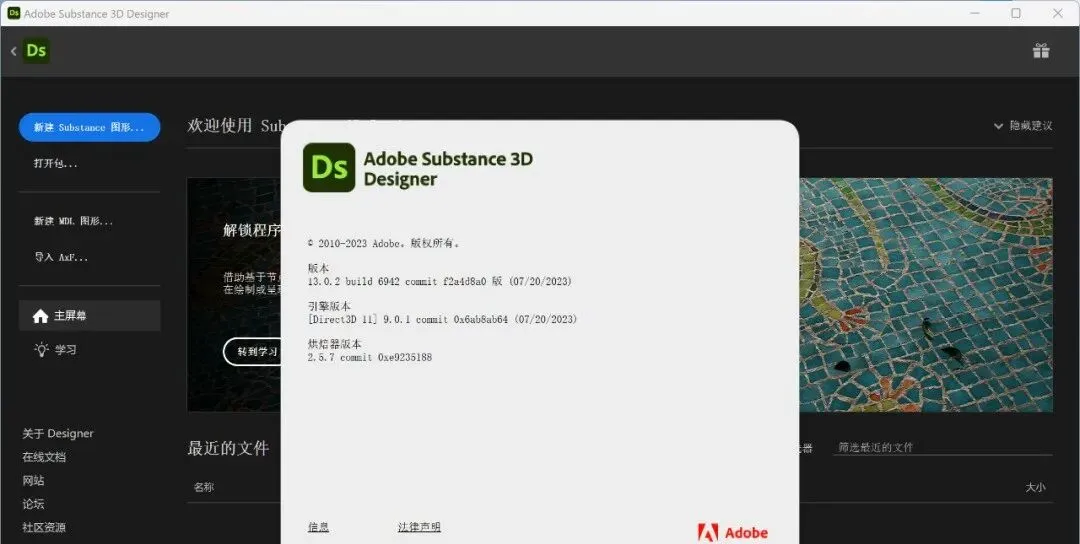Open the 在线文档 online docs link
This screenshot has width=1080, height=544.
coord(44,457)
